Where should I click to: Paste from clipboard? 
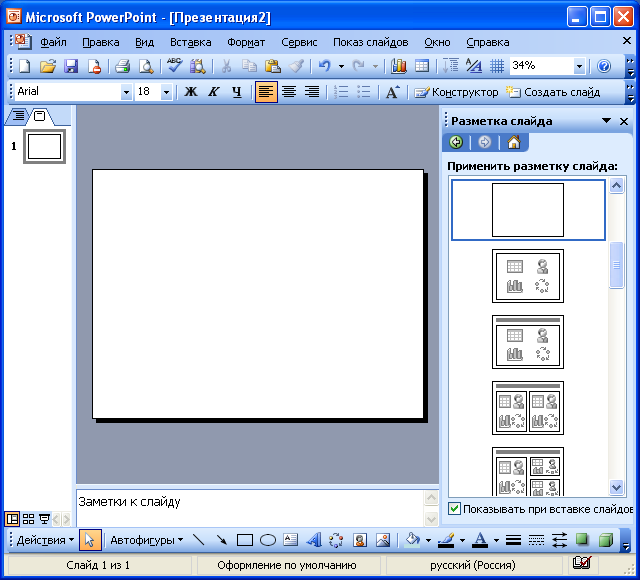point(272,66)
